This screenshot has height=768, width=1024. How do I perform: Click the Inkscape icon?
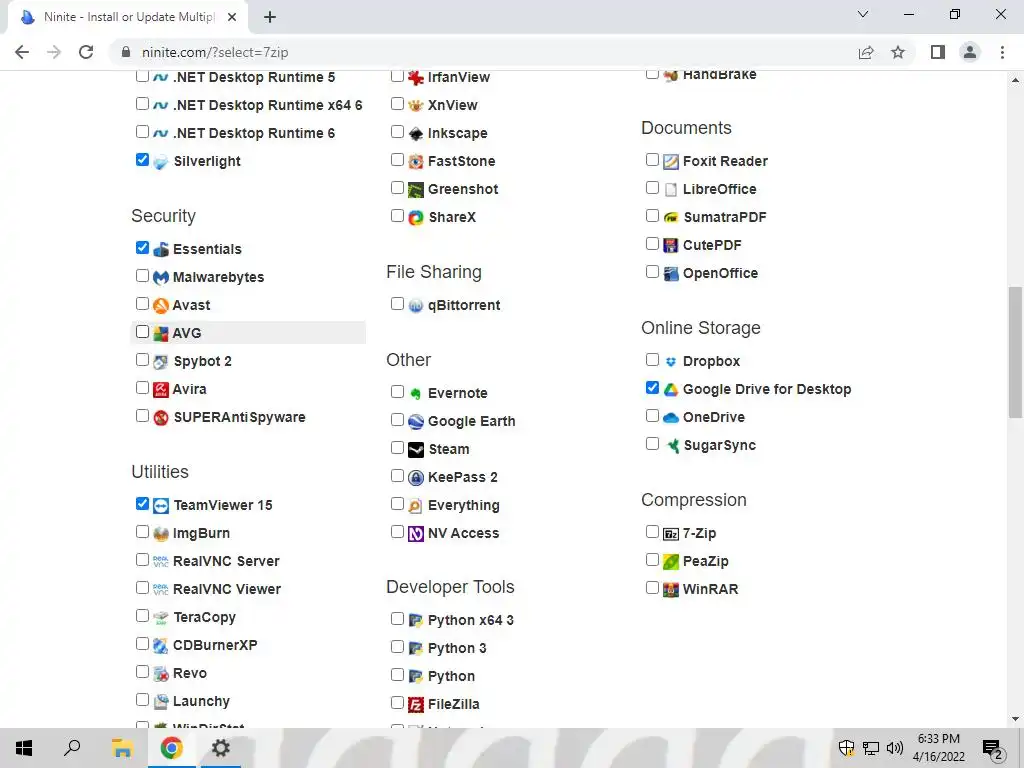(416, 134)
